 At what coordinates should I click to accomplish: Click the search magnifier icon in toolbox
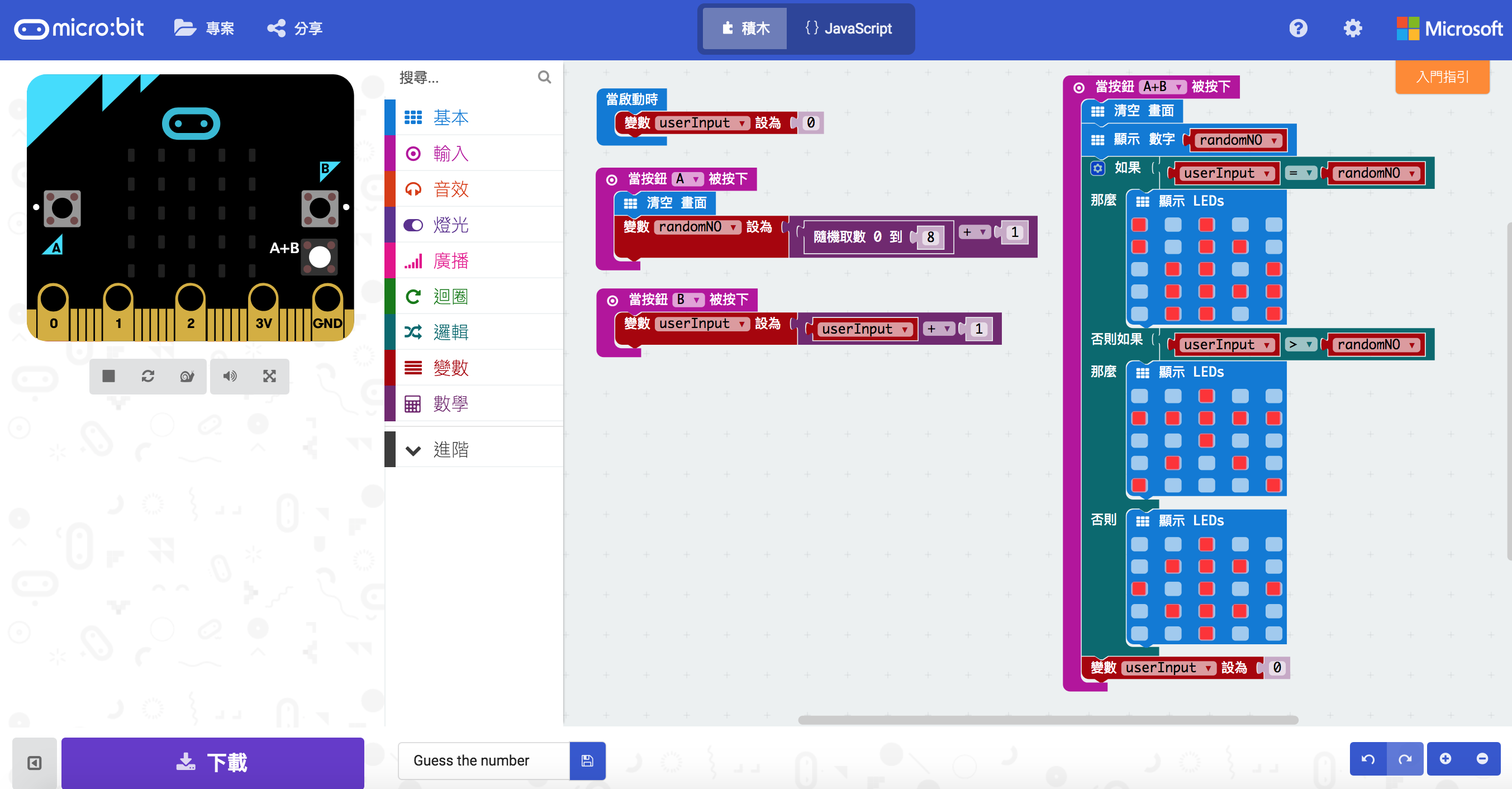click(544, 77)
